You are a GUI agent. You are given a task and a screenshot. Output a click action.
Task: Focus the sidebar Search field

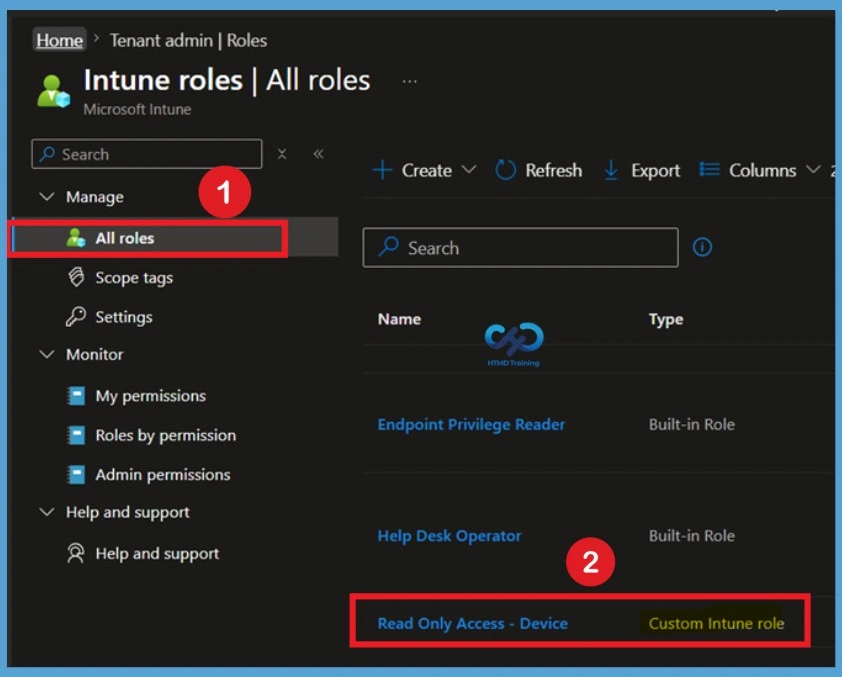click(x=147, y=154)
